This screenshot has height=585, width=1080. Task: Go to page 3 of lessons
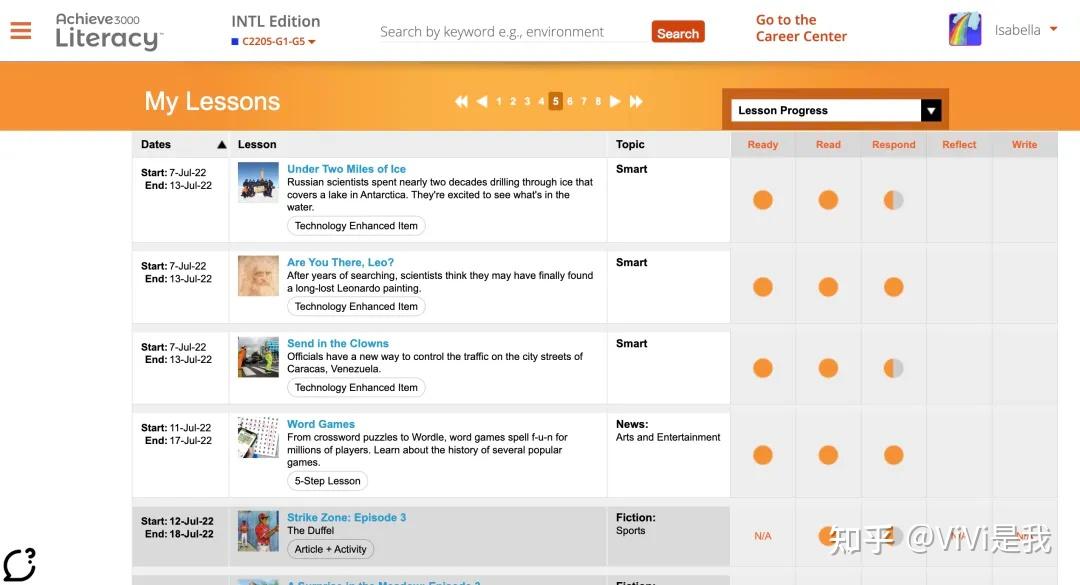(527, 101)
